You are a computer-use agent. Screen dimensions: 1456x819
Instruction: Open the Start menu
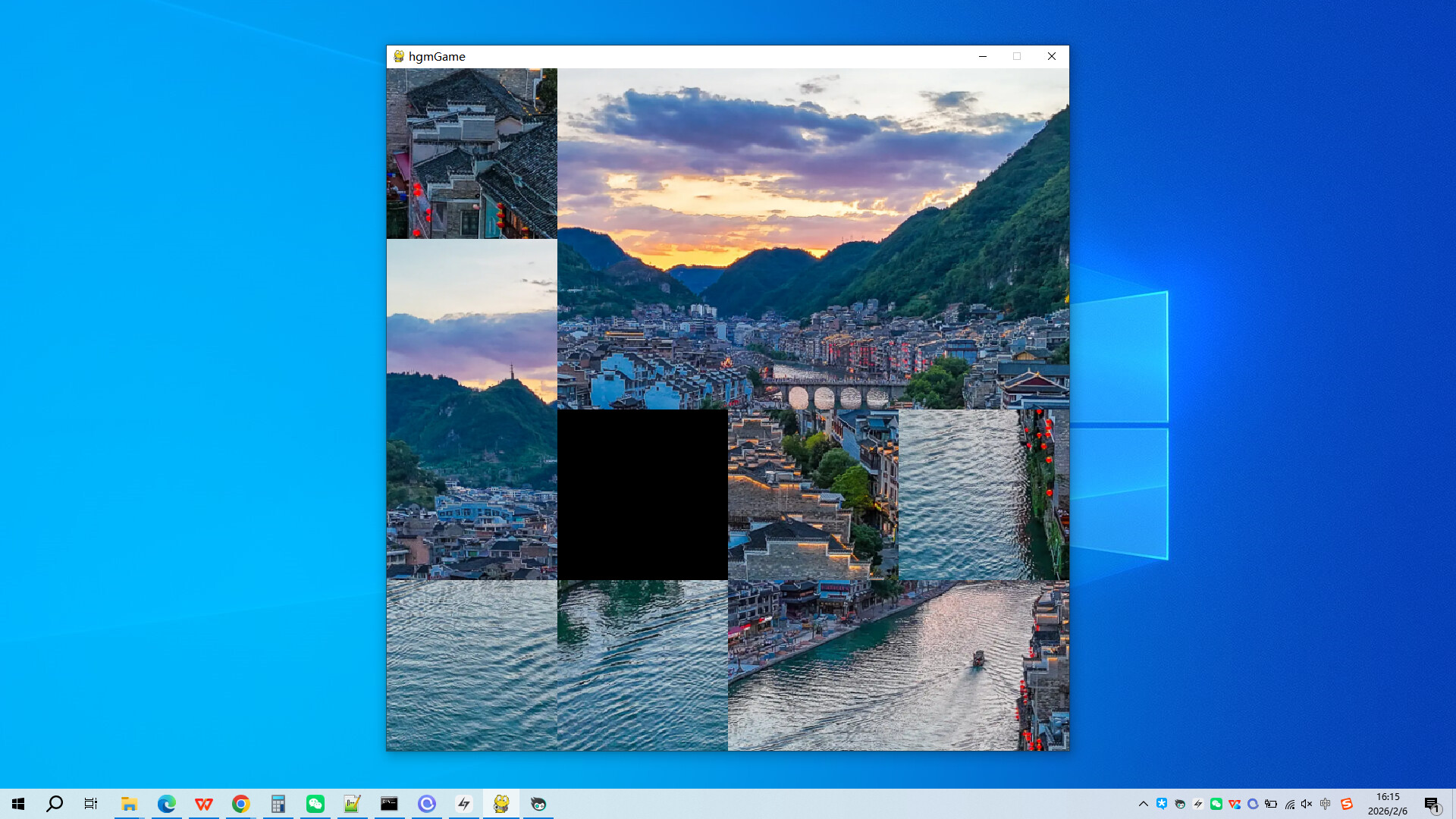17,804
